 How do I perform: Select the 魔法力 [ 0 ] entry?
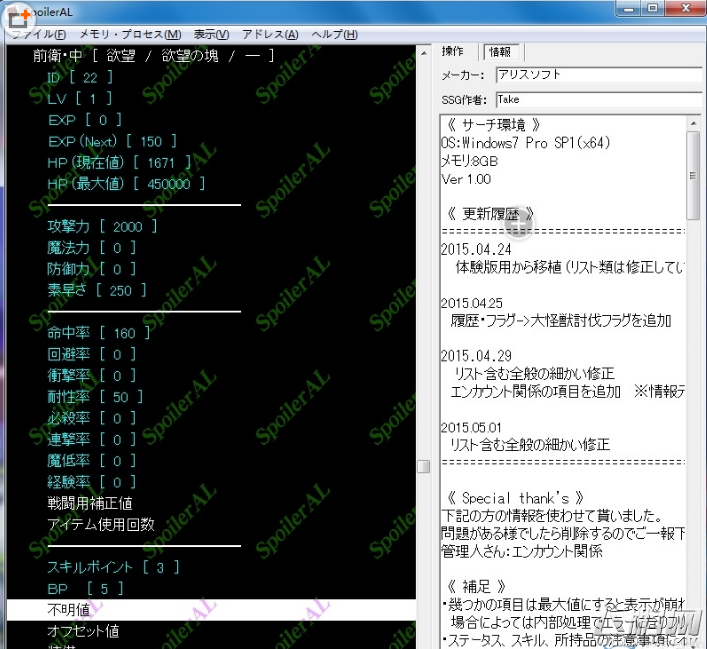[92, 248]
